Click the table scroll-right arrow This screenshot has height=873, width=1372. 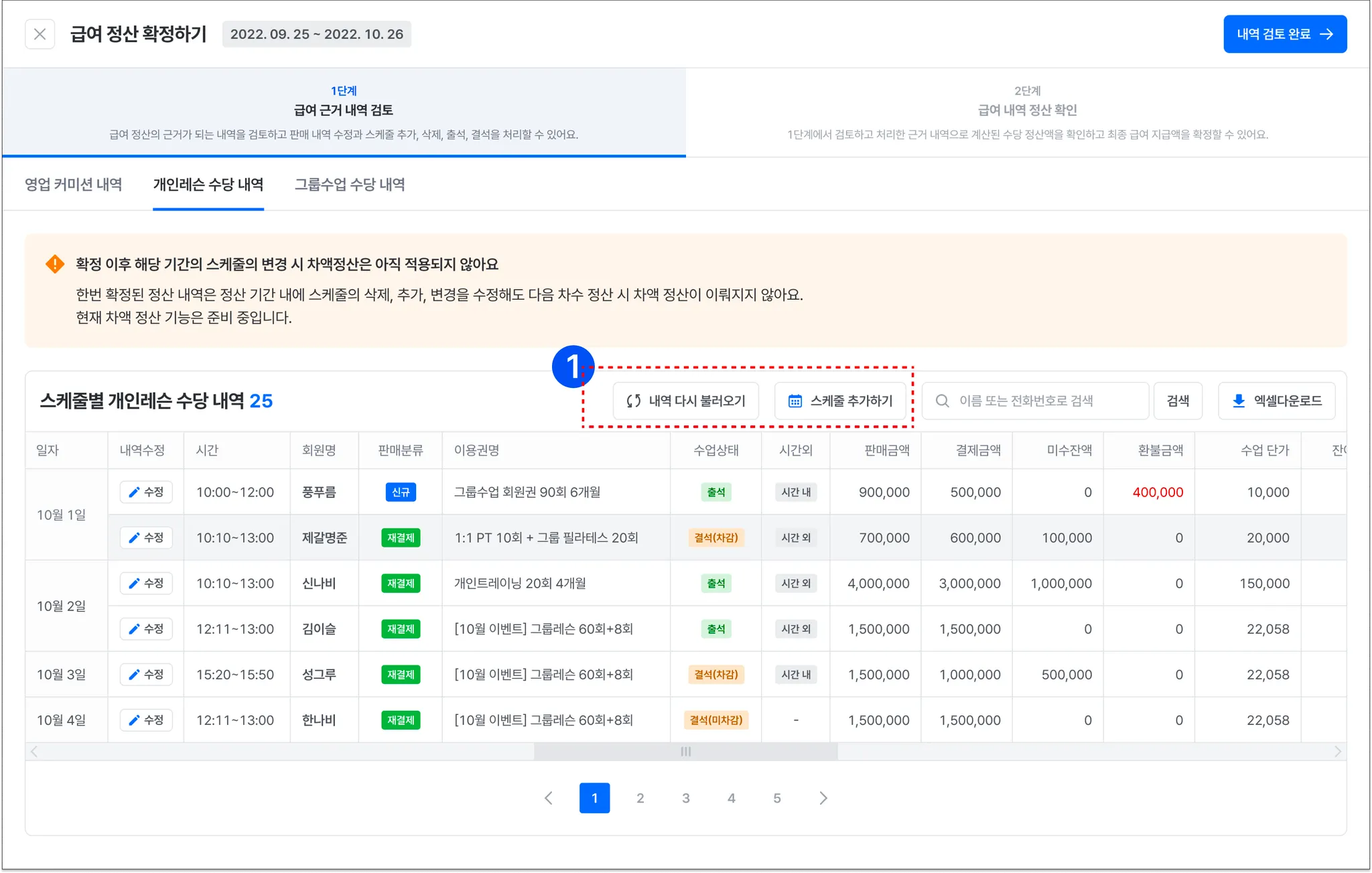coord(1337,752)
